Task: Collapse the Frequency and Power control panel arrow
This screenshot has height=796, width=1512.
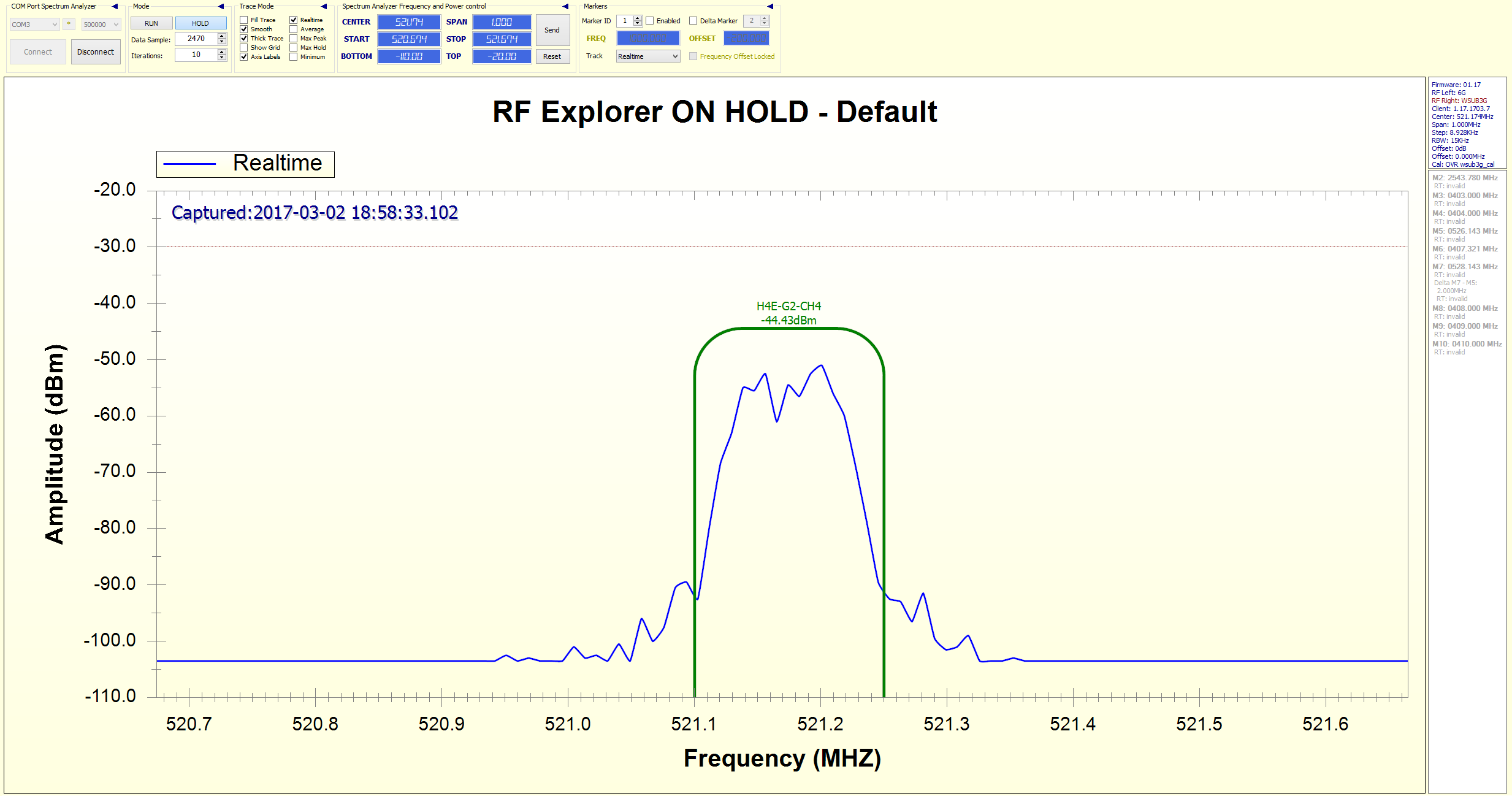Action: [x=565, y=6]
